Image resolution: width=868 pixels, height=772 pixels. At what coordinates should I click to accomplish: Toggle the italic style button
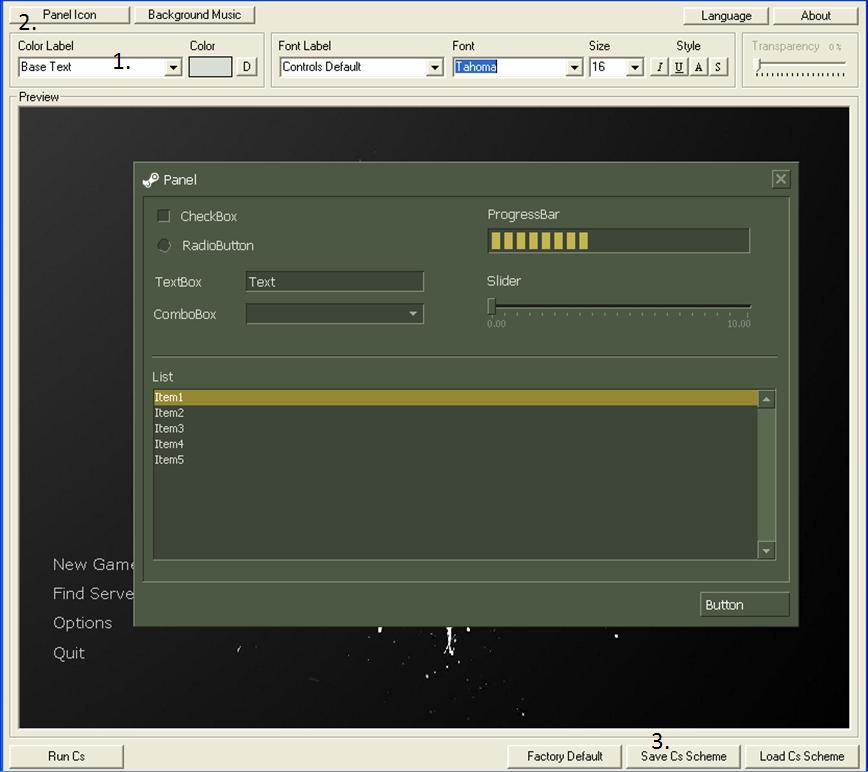[x=659, y=67]
